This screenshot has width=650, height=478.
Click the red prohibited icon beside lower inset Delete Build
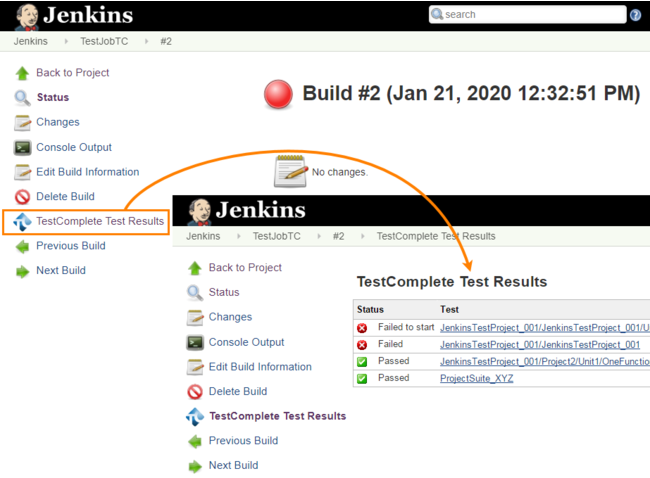click(x=194, y=392)
